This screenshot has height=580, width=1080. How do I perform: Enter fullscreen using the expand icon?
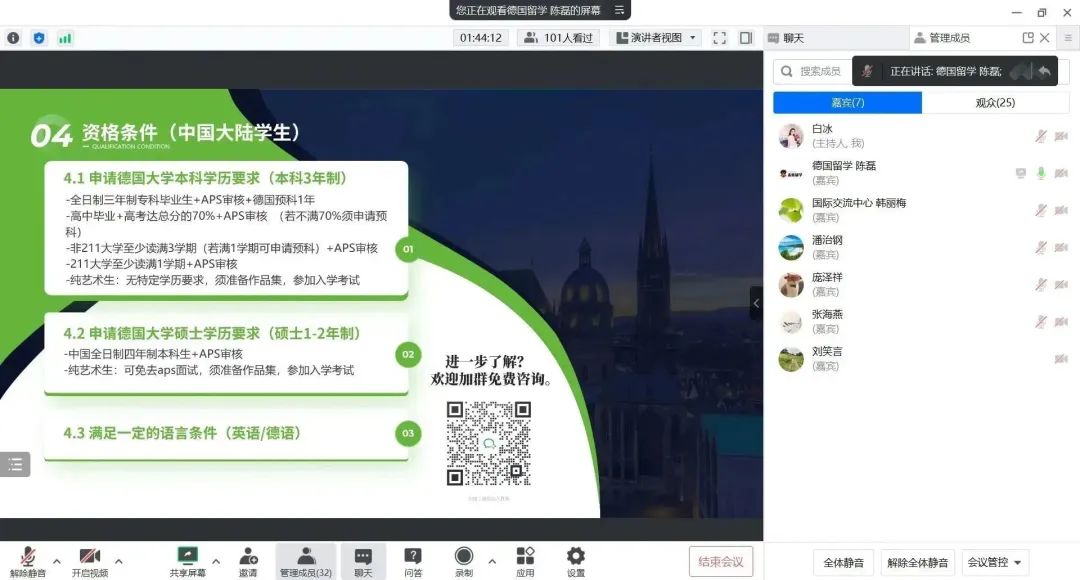pos(719,38)
